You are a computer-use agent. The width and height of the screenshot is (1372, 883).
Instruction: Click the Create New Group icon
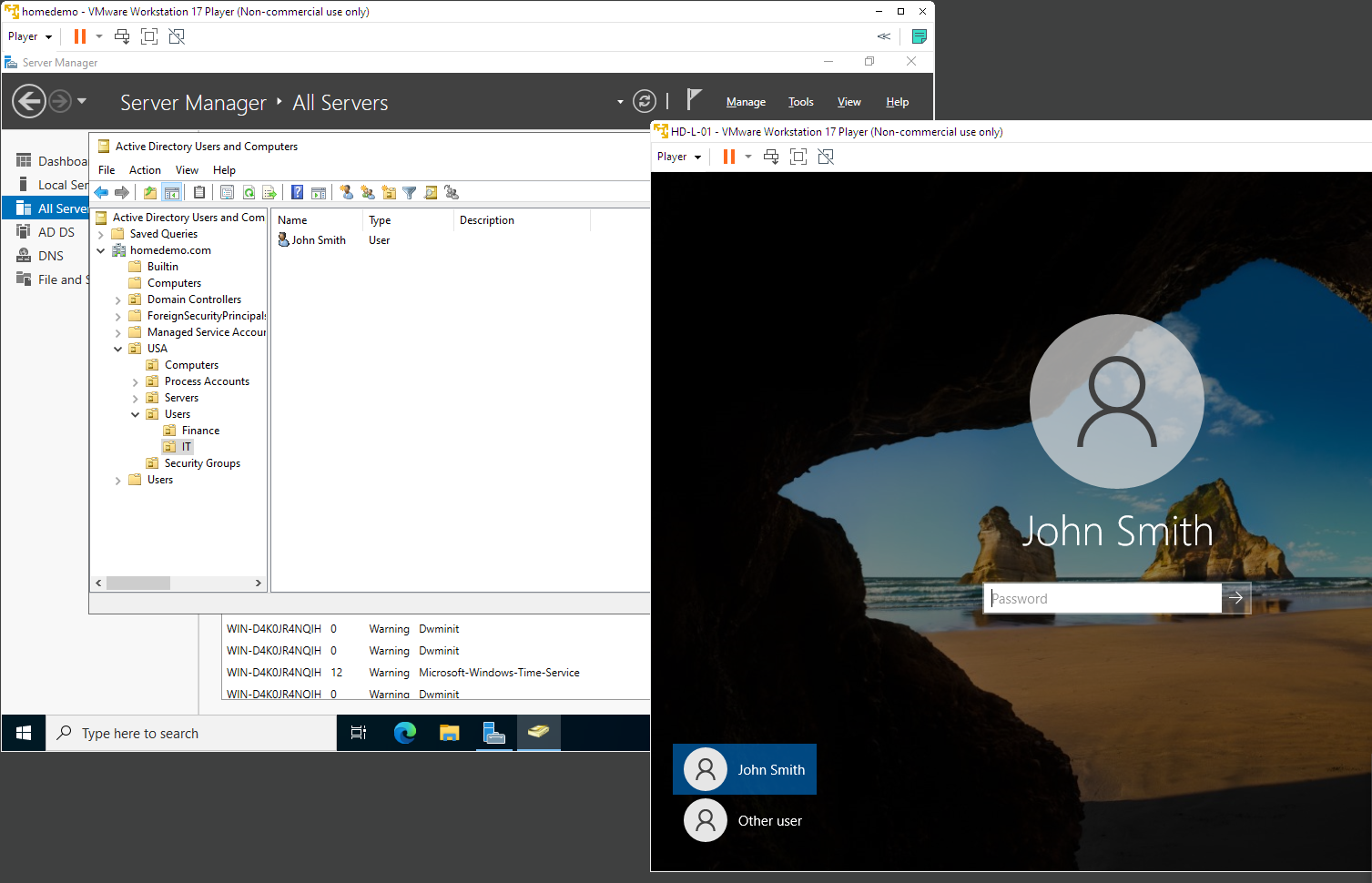pyautogui.click(x=368, y=192)
